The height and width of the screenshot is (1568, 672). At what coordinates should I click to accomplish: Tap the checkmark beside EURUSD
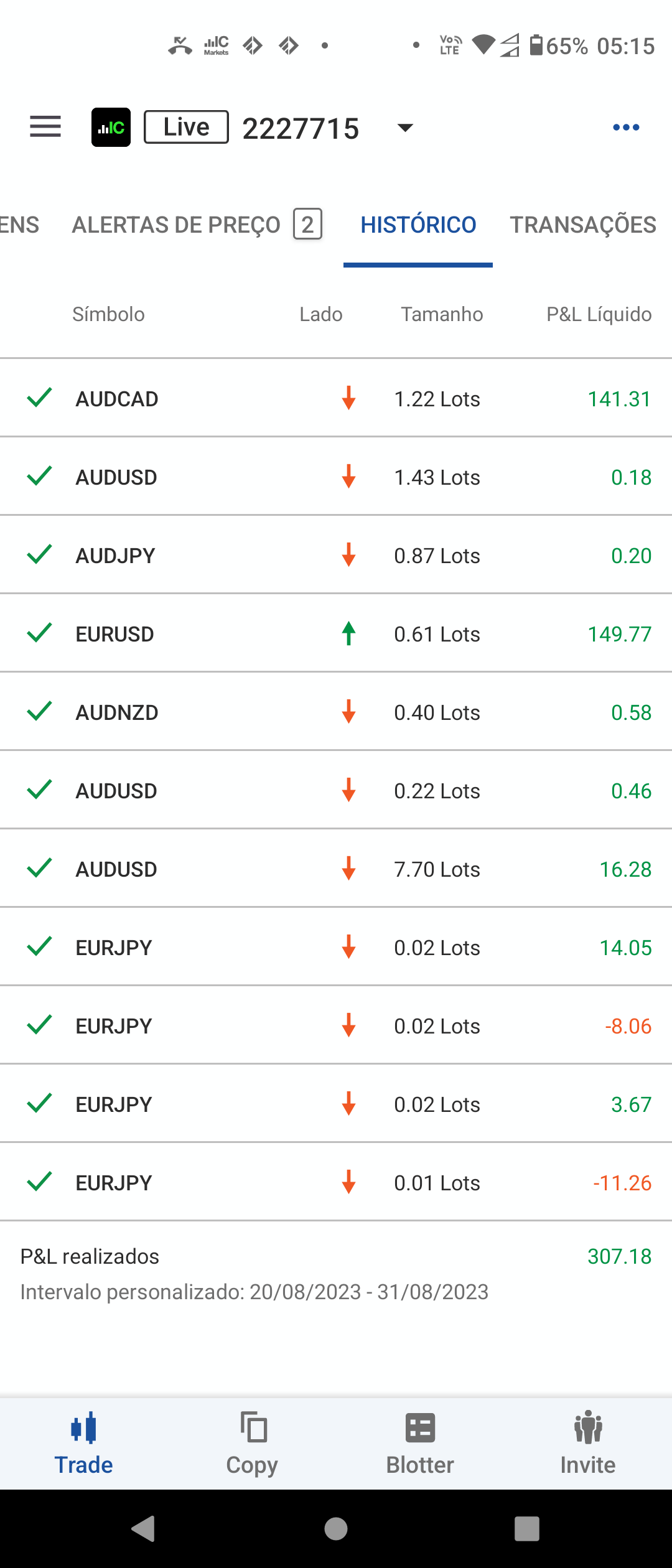coord(39,633)
